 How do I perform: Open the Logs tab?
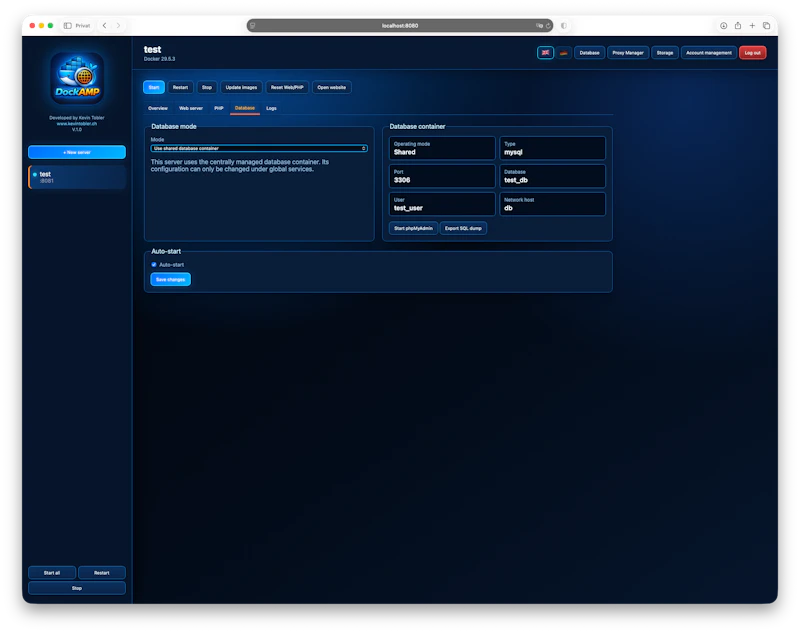coord(271,108)
